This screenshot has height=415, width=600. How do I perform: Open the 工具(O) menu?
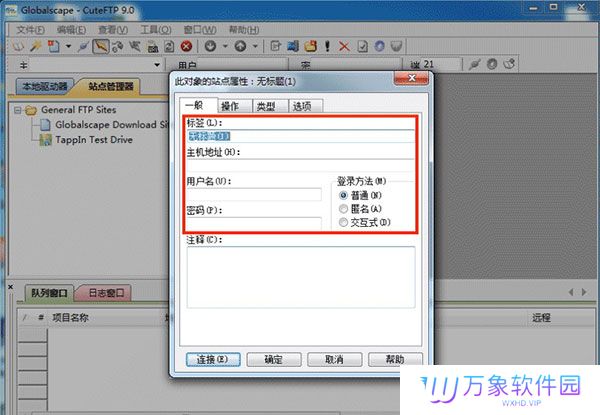[x=156, y=30]
